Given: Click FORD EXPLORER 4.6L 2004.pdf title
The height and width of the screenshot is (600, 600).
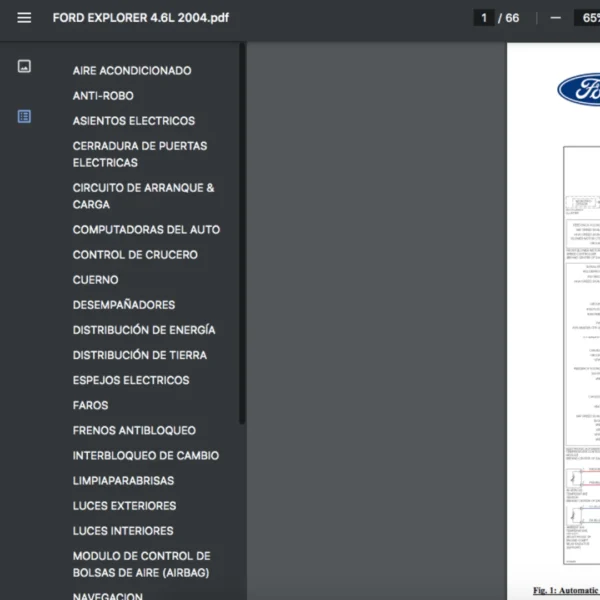Looking at the screenshot, I should coord(140,18).
